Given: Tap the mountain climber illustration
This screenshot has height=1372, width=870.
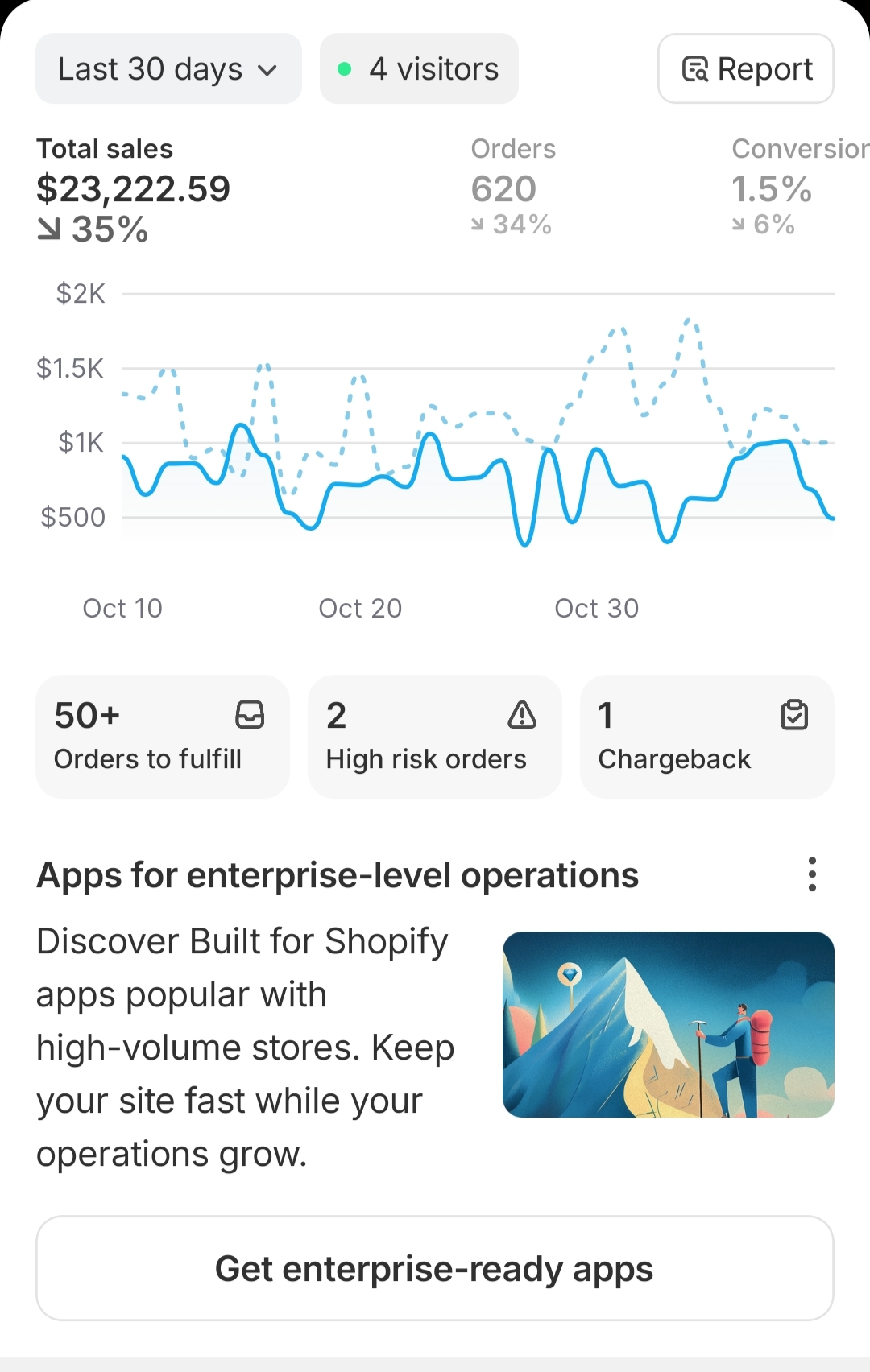Looking at the screenshot, I should pyautogui.click(x=668, y=1024).
